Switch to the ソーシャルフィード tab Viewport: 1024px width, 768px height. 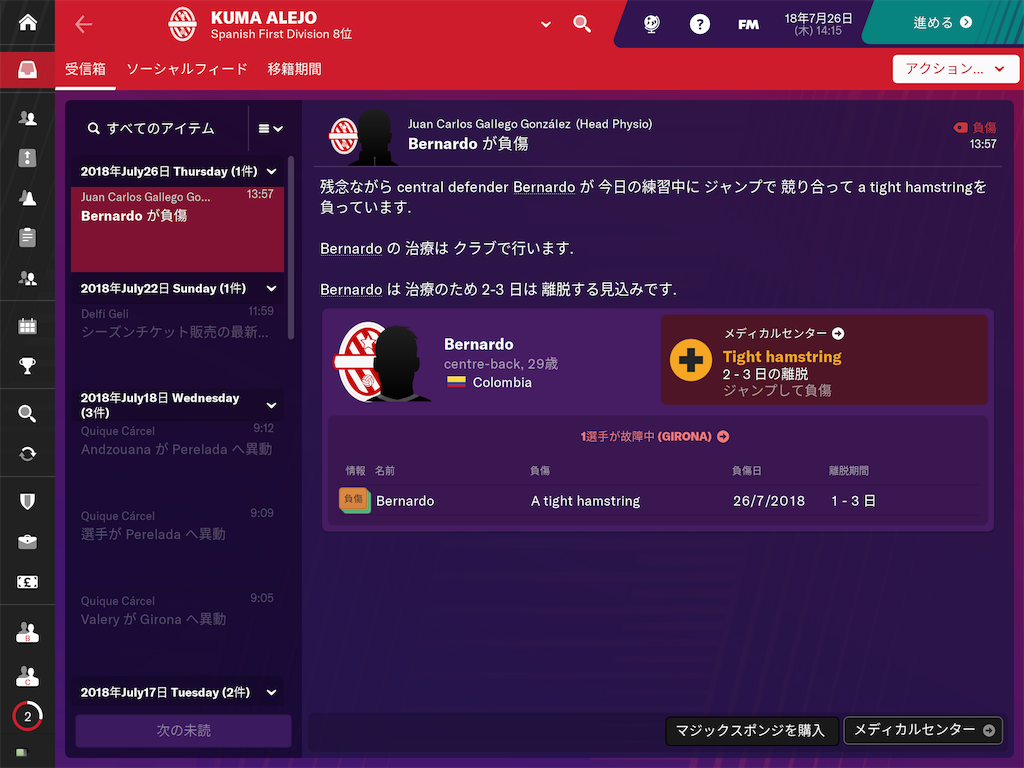[187, 69]
